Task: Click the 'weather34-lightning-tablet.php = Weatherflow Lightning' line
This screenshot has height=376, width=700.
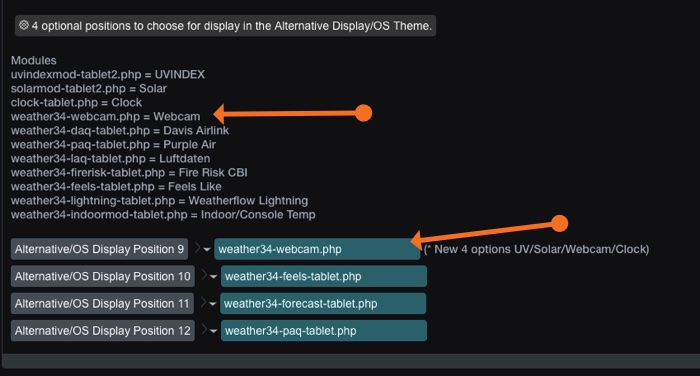Action: click(159, 201)
